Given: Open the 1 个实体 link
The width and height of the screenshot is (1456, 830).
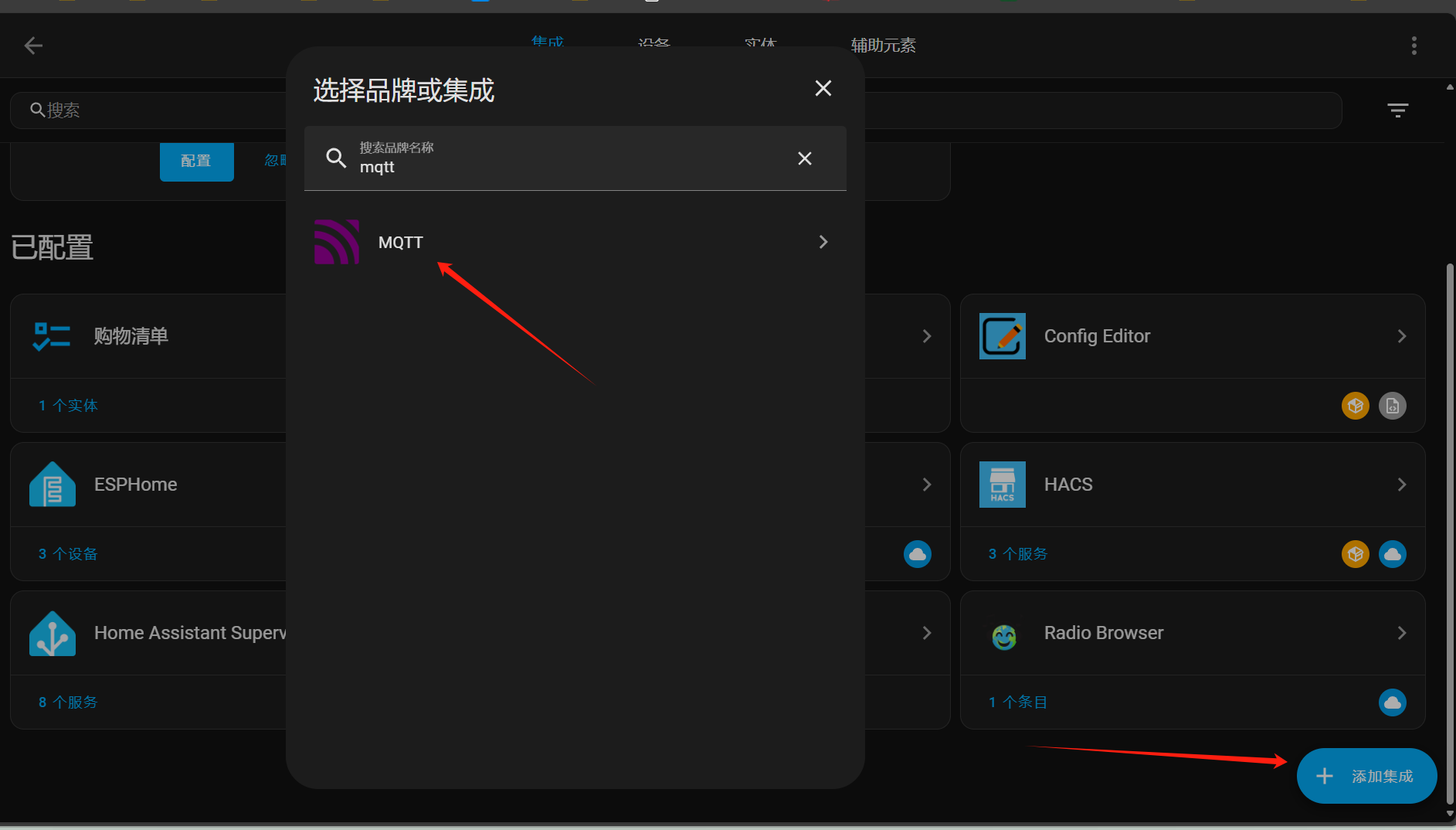Looking at the screenshot, I should 68,406.
